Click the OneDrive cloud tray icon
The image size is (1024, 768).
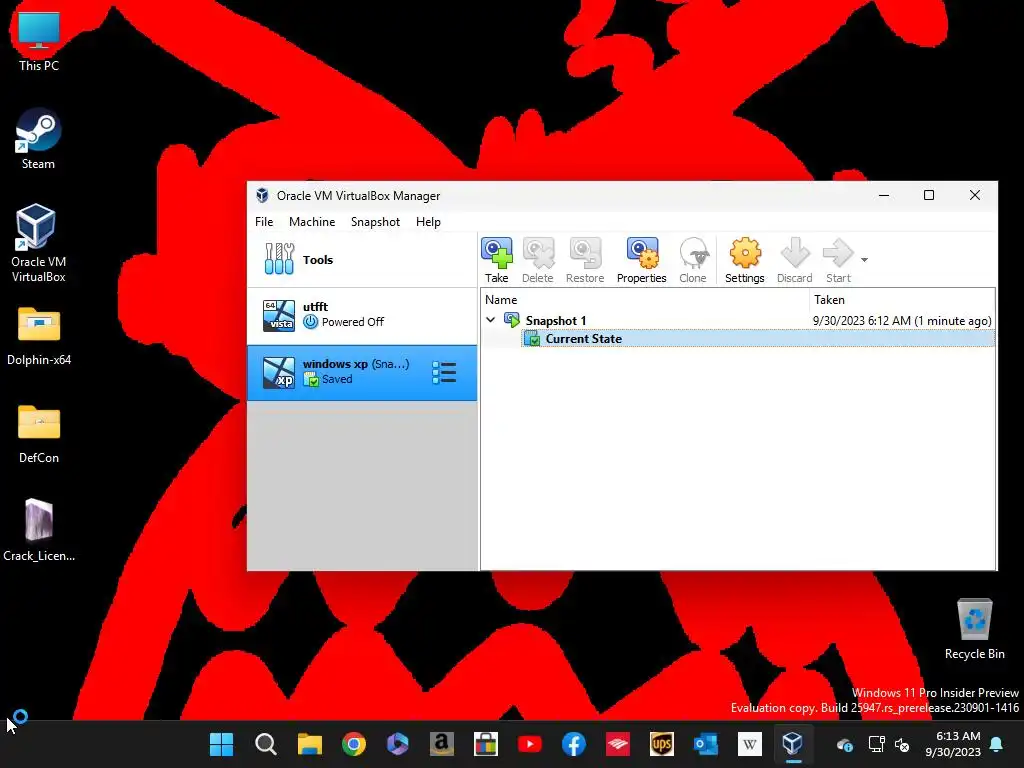[x=844, y=744]
